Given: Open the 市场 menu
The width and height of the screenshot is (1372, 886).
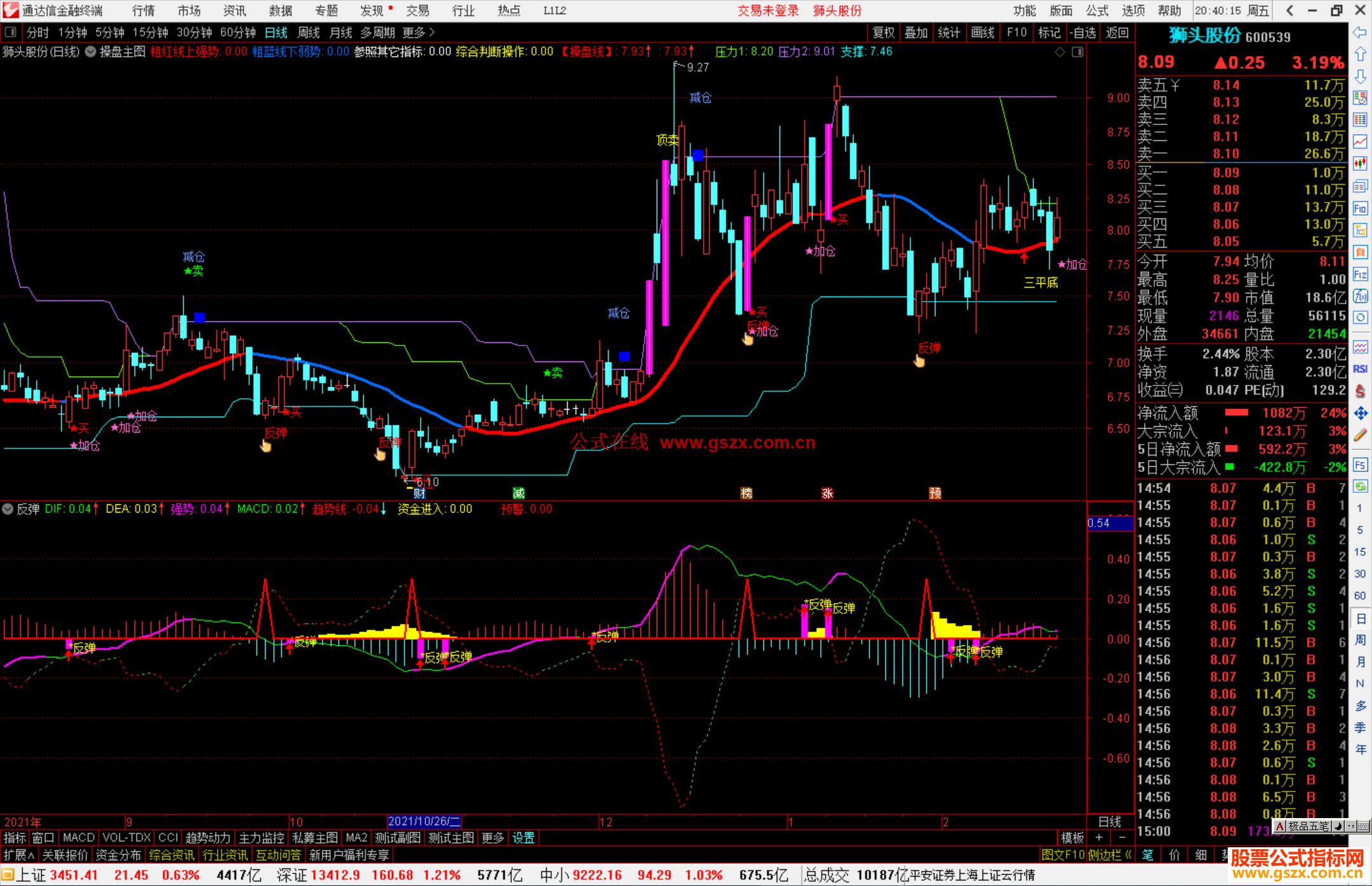Looking at the screenshot, I should (x=189, y=10).
